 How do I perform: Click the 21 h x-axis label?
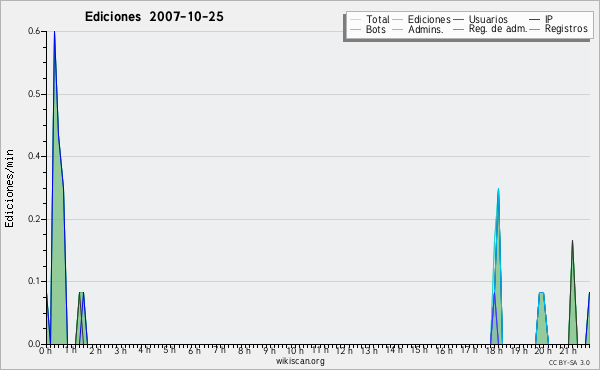(567, 351)
